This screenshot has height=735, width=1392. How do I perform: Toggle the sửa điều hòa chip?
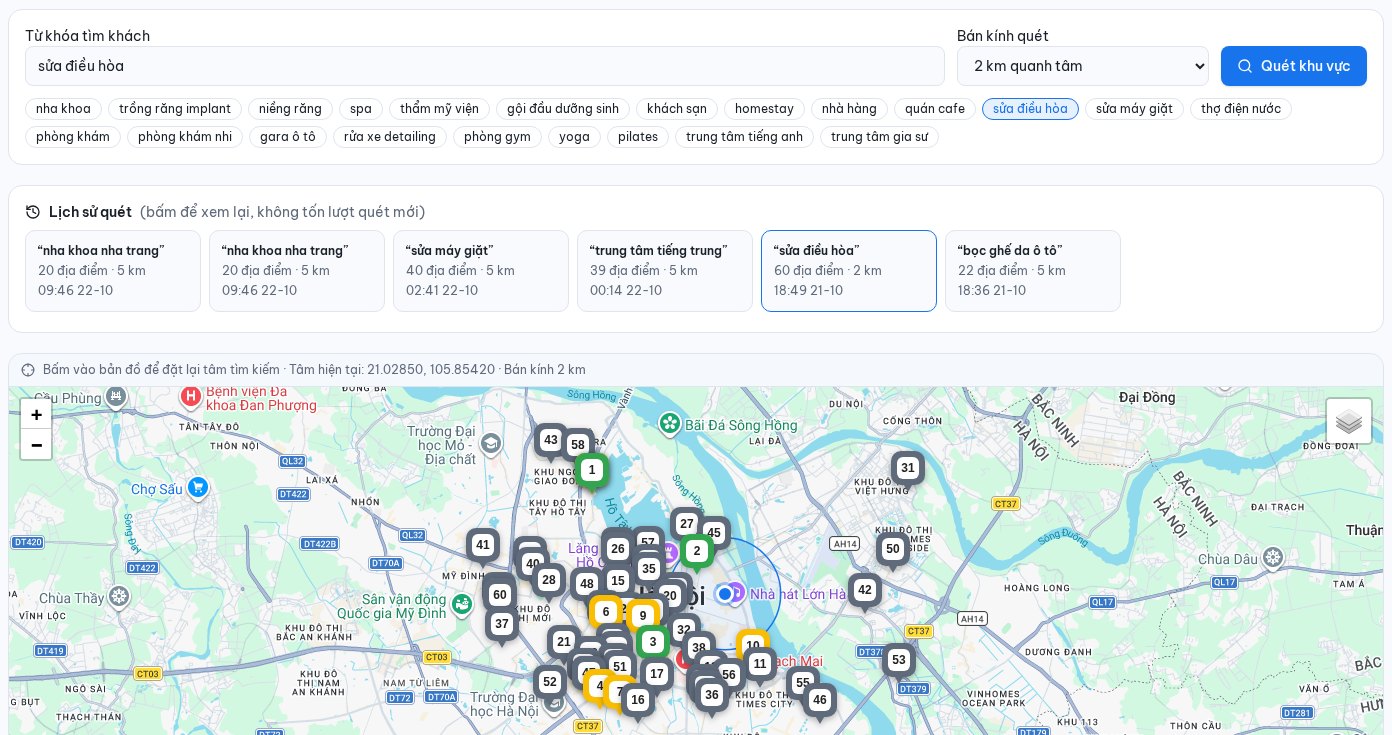[x=1030, y=109]
